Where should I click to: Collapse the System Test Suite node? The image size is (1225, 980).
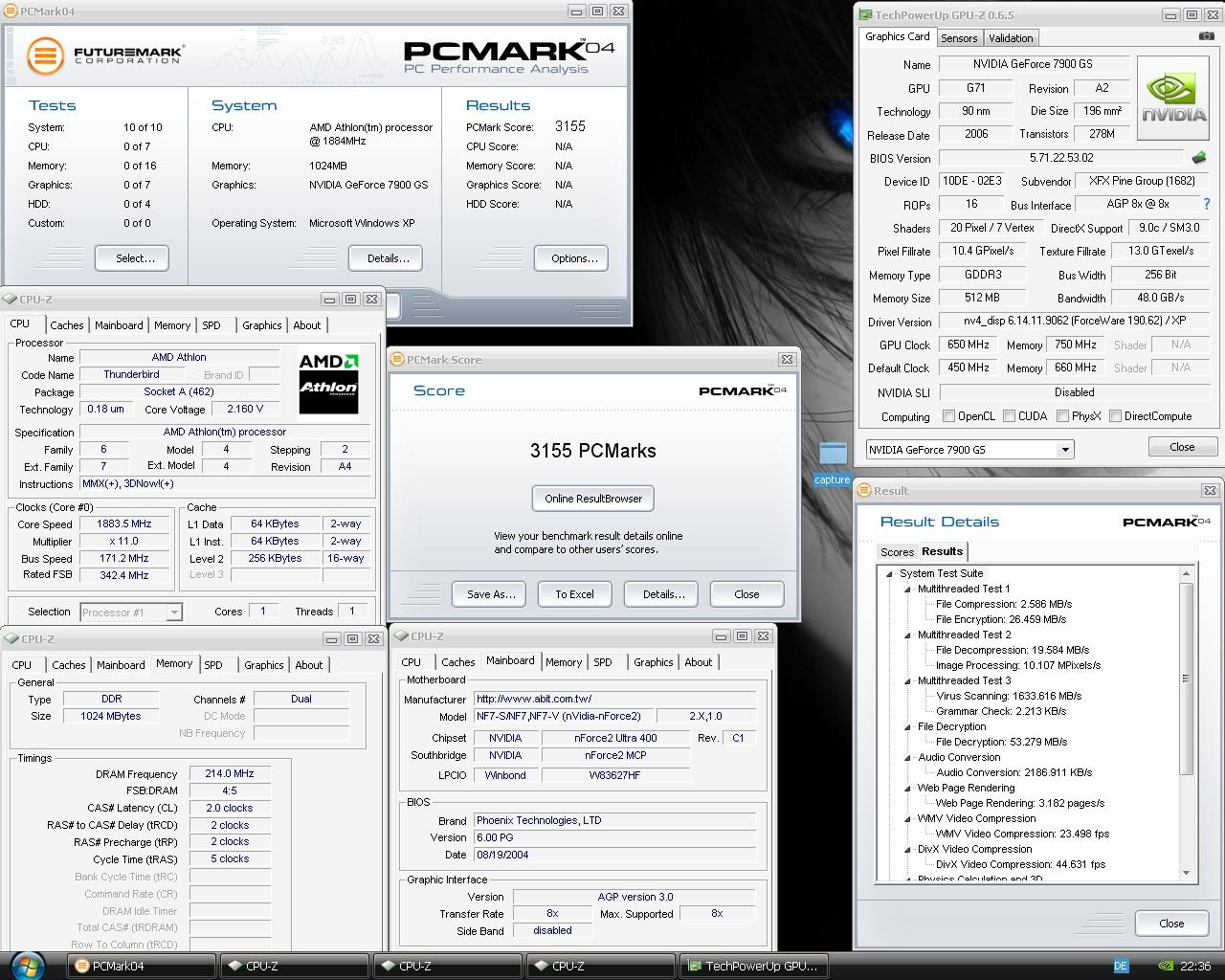[x=890, y=573]
